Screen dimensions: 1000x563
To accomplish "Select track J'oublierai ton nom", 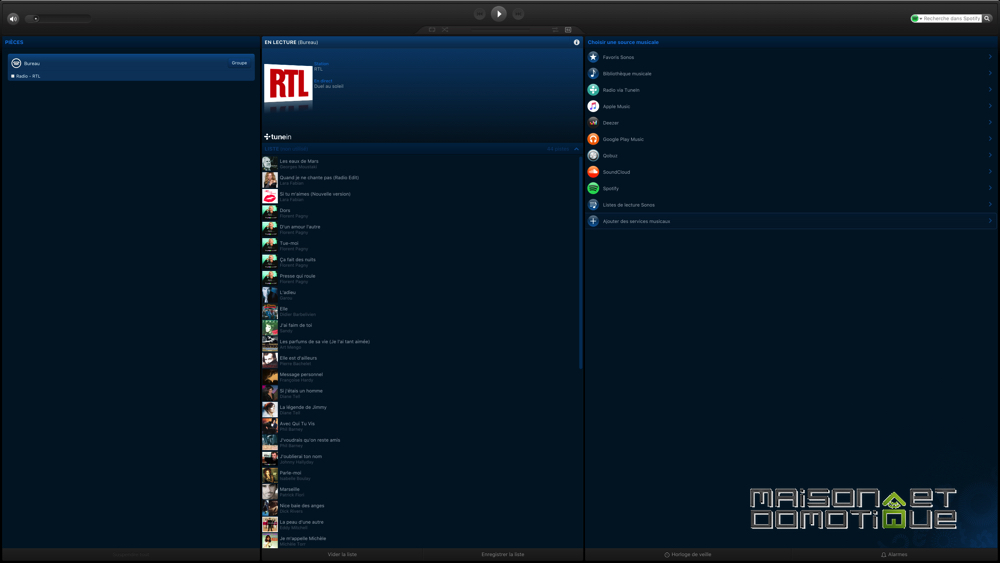I will (421, 458).
